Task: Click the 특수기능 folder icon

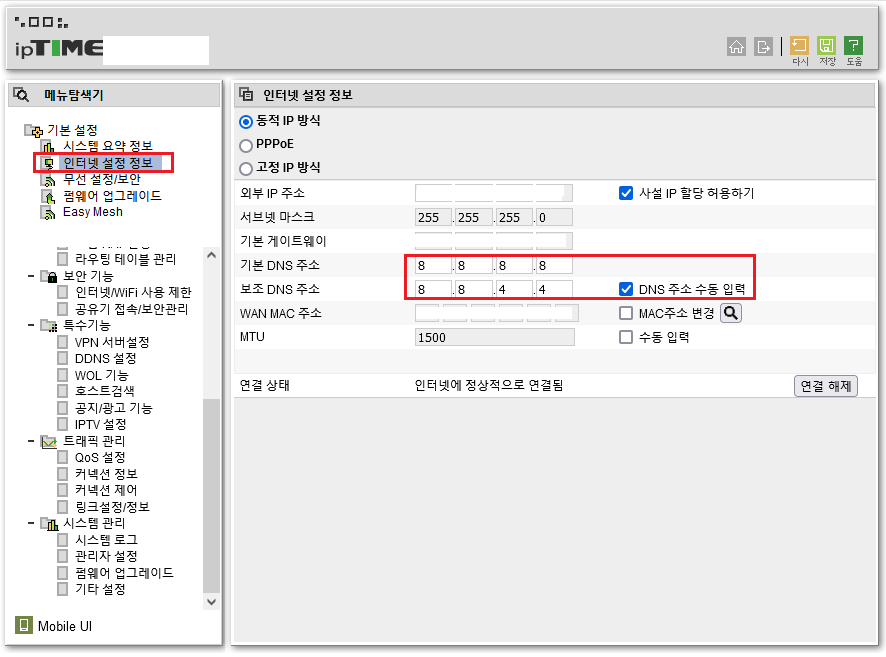Action: (x=49, y=325)
